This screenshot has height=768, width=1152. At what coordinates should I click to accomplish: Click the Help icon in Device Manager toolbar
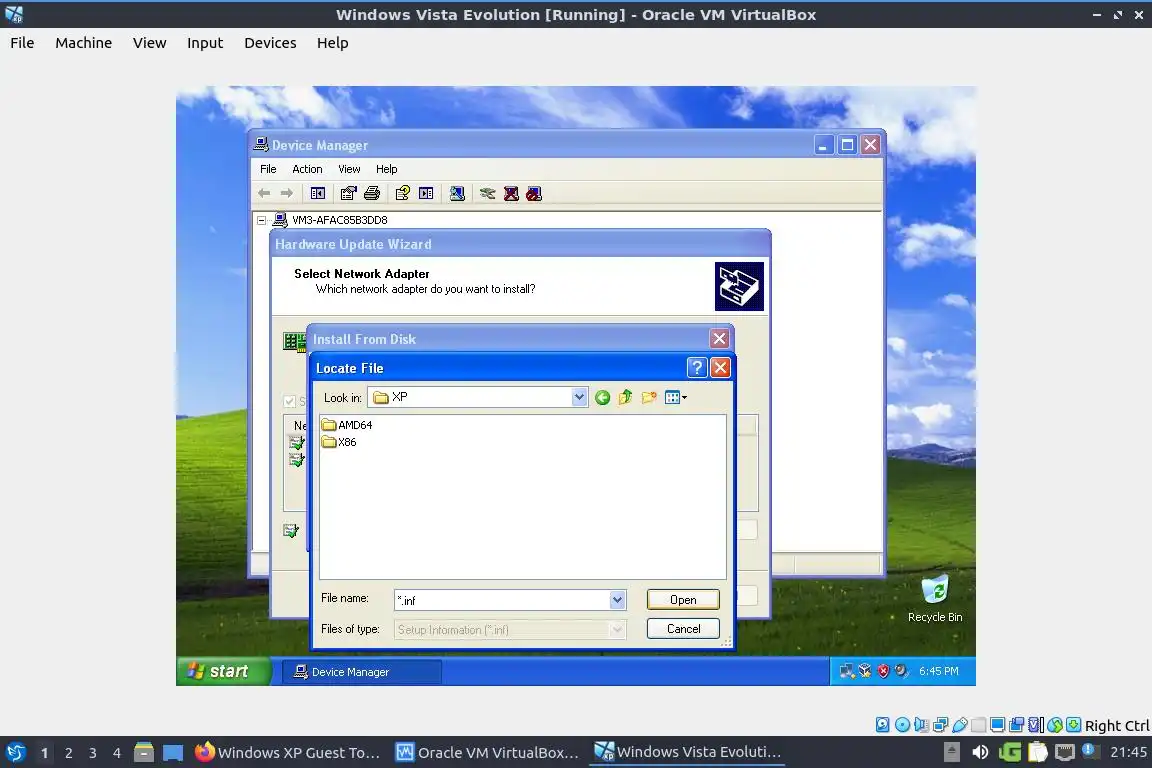pyautogui.click(x=402, y=193)
